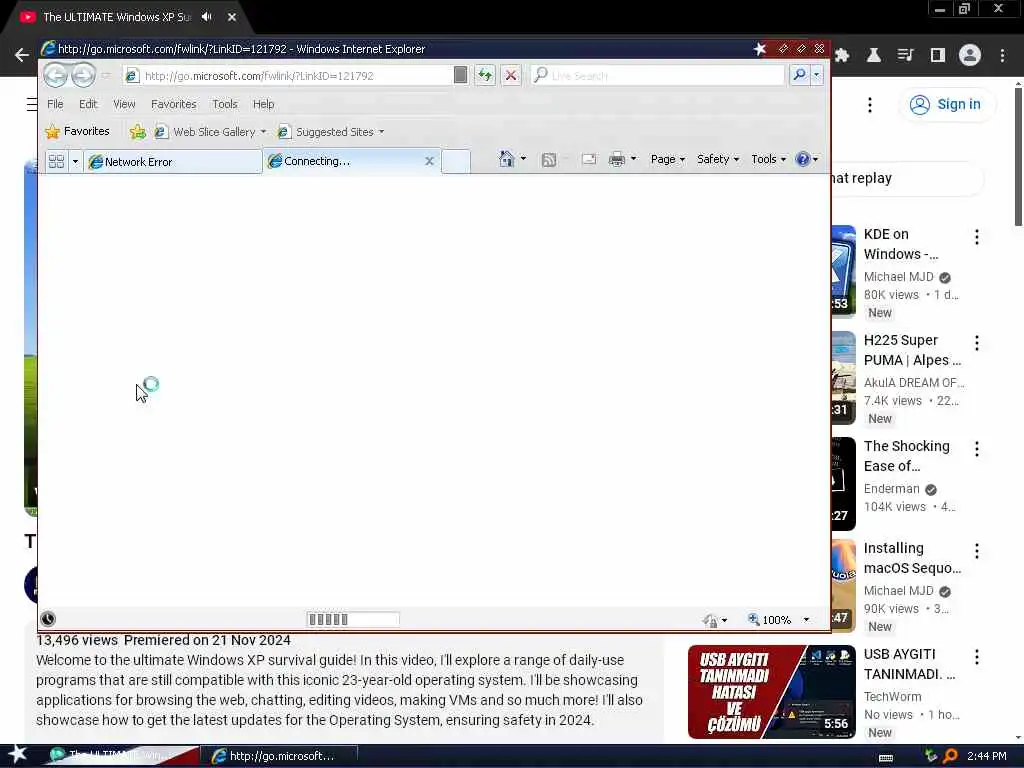Image resolution: width=1024 pixels, height=768 pixels.
Task: Open options menu for KDE on Windows video
Action: point(977,237)
